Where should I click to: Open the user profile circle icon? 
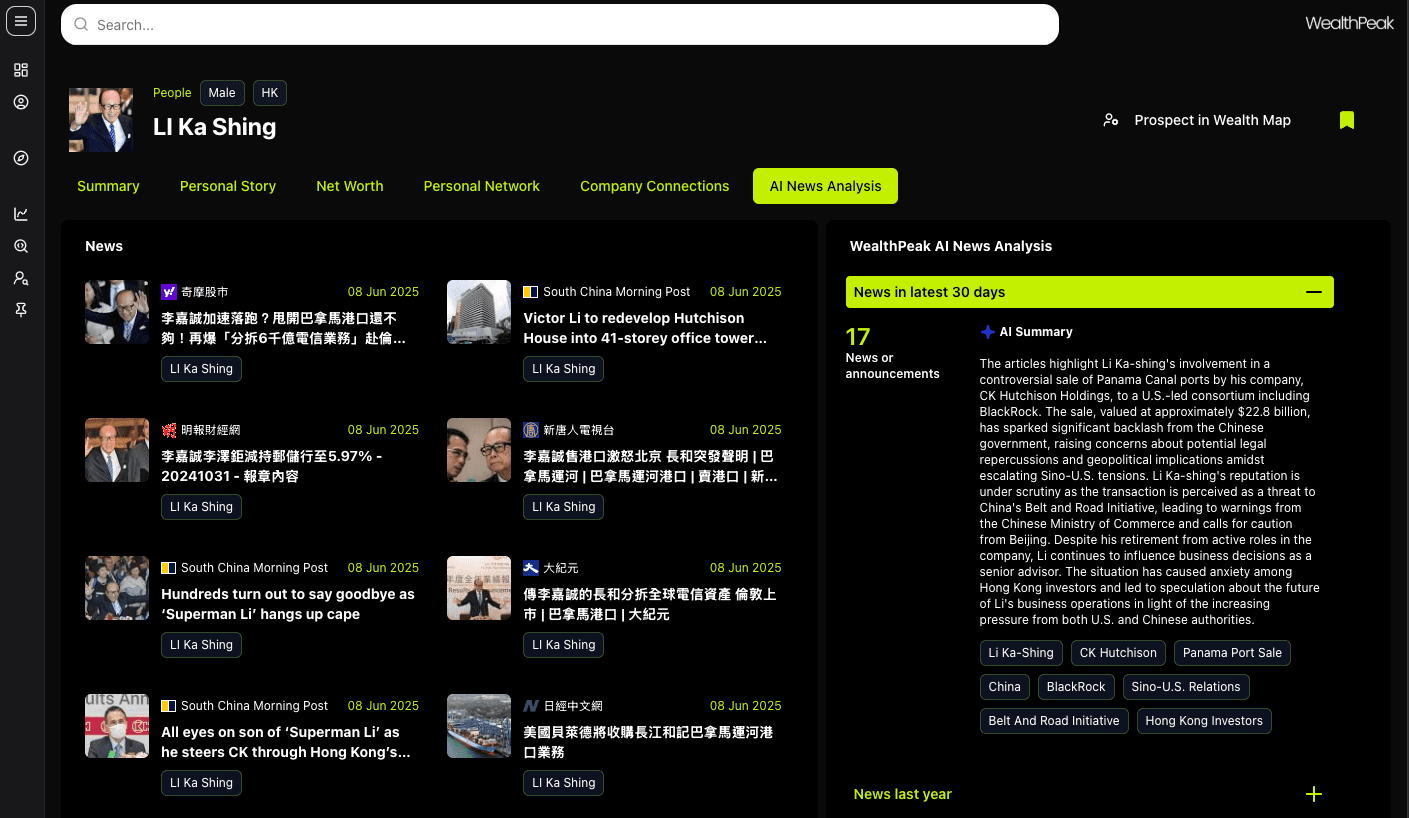[x=21, y=102]
